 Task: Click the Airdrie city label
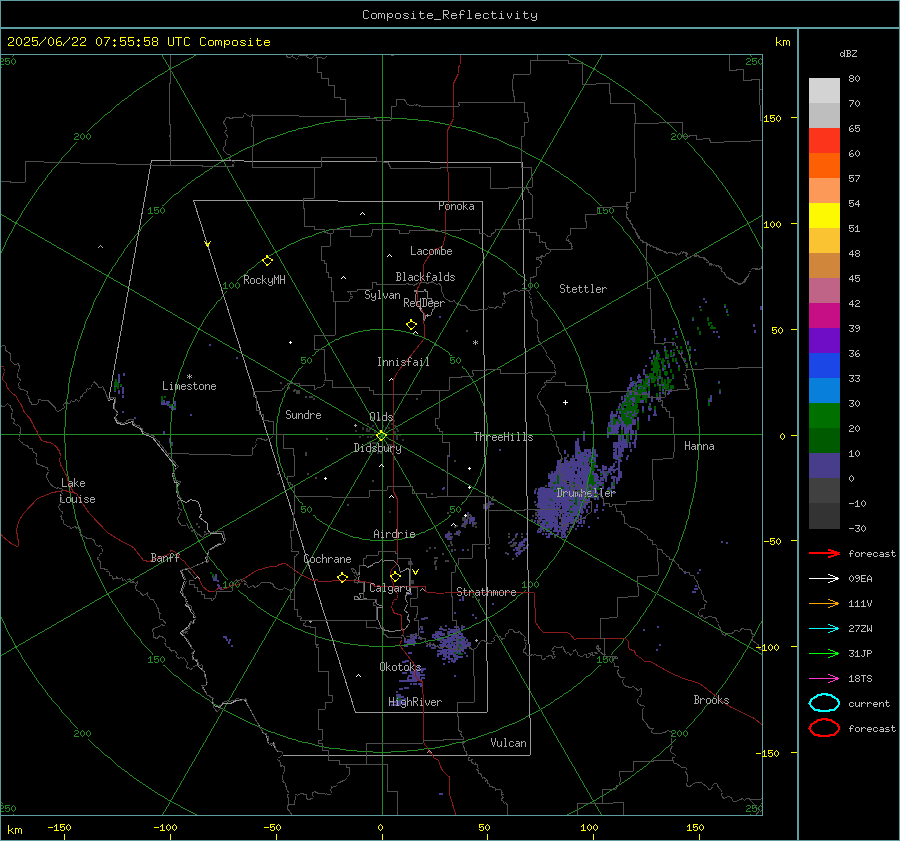394,534
